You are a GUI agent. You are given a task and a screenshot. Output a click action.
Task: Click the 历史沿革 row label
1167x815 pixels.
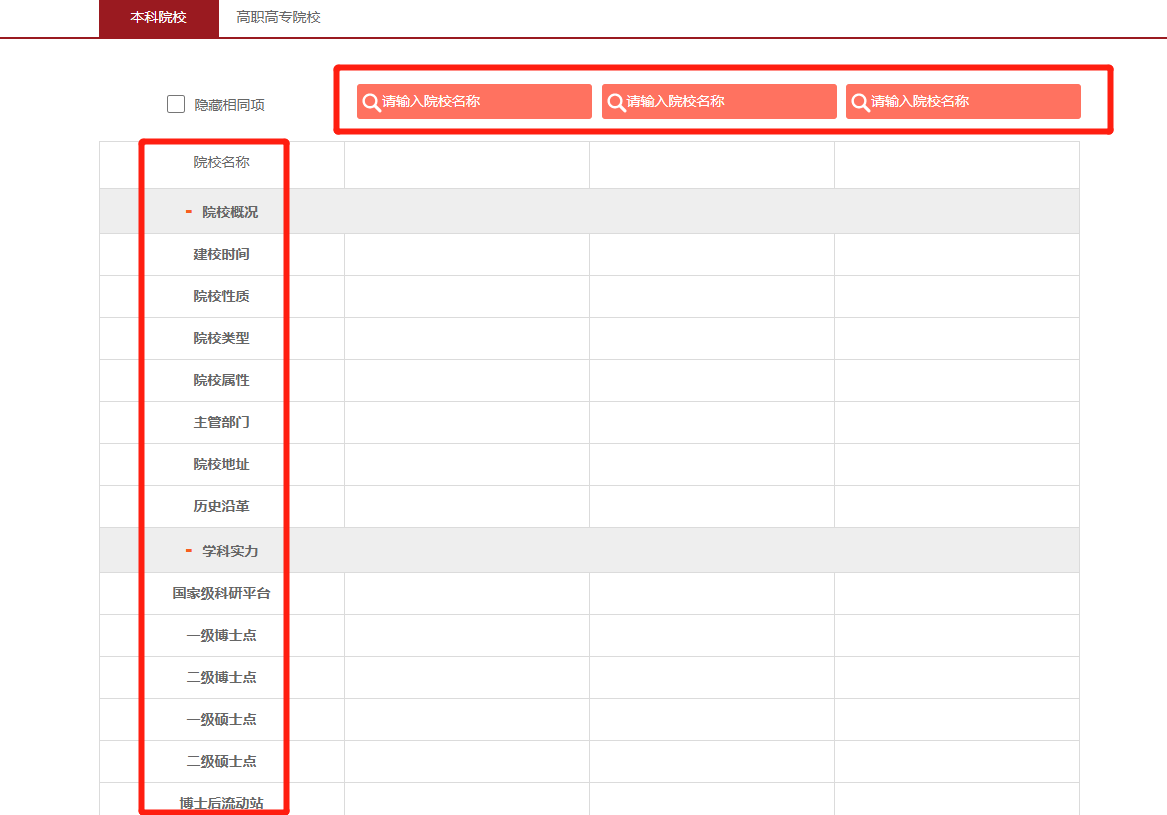(x=221, y=507)
